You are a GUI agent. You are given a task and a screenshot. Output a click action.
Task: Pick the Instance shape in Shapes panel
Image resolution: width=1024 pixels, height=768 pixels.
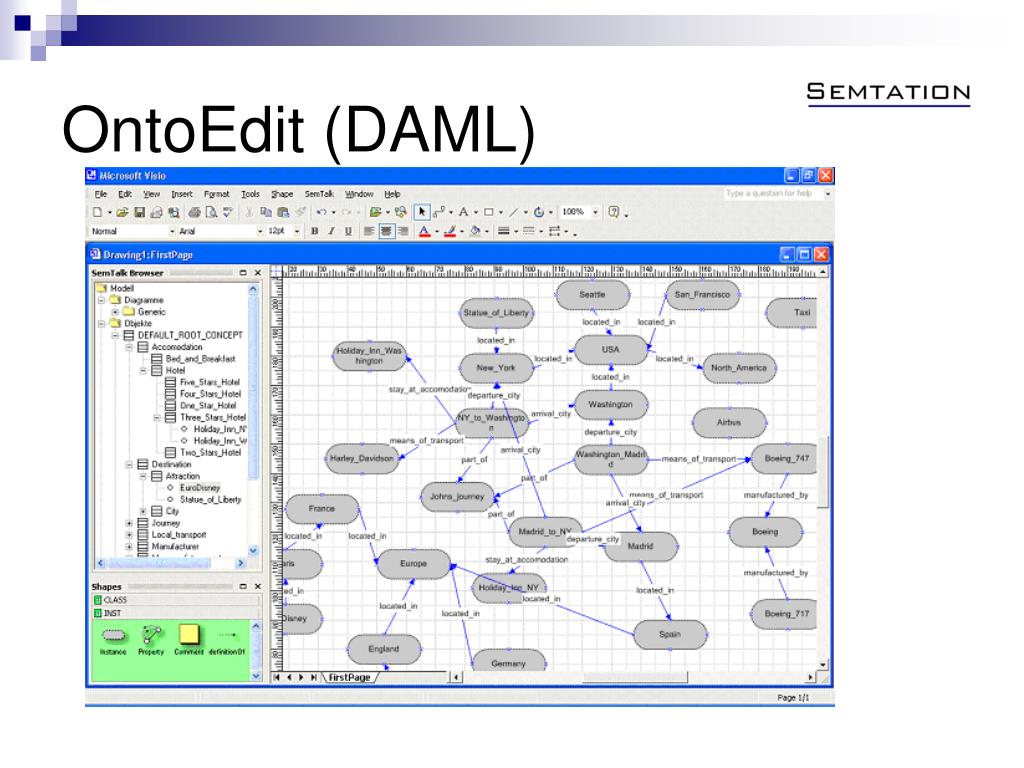click(113, 641)
